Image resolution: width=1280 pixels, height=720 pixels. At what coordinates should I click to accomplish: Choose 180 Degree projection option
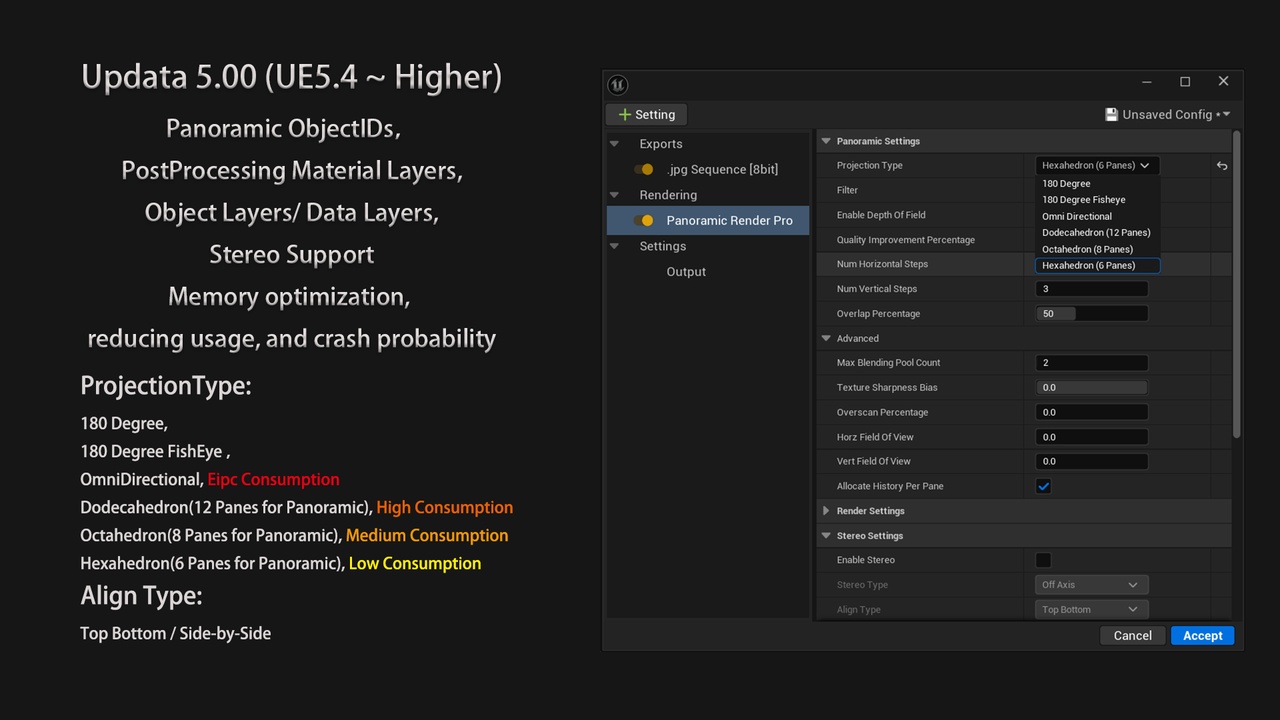[1097, 184]
